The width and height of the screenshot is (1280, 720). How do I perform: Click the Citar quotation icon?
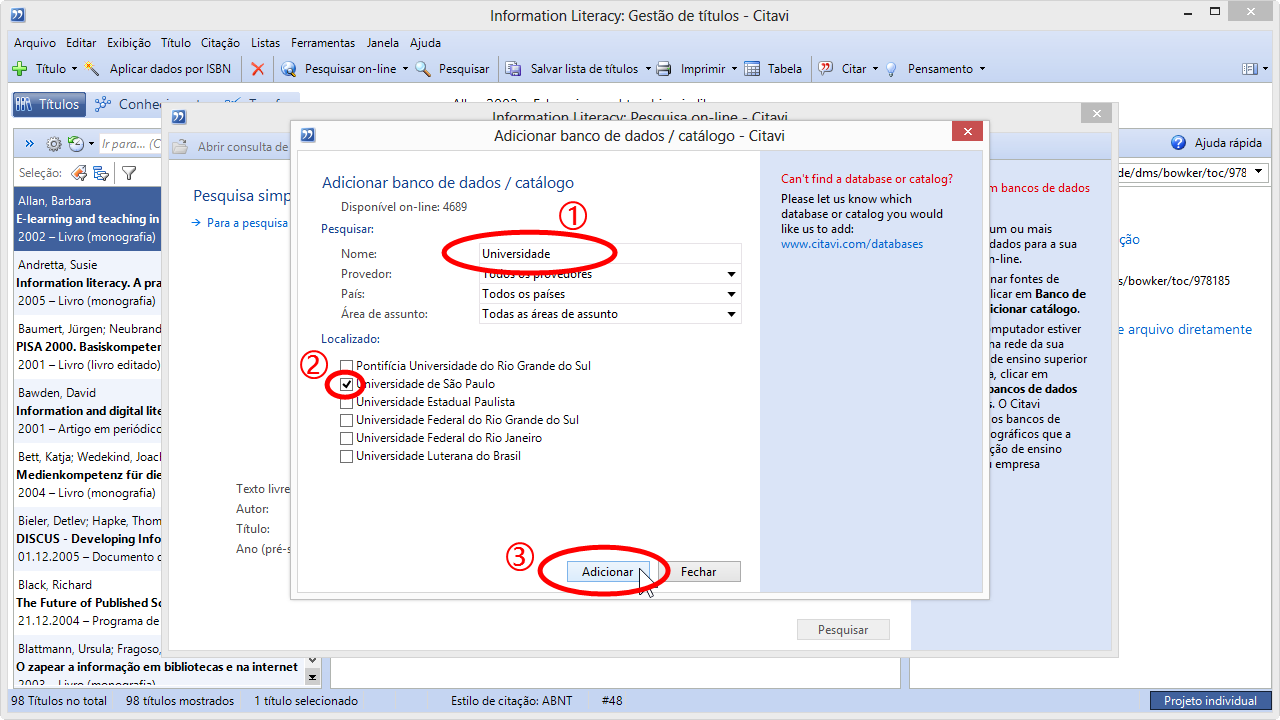[x=826, y=69]
